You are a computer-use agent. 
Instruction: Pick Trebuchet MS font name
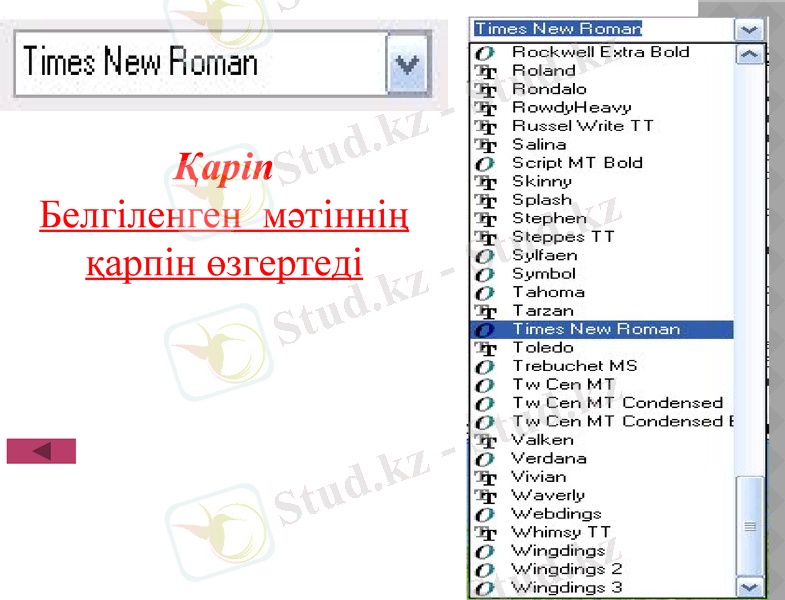(575, 366)
